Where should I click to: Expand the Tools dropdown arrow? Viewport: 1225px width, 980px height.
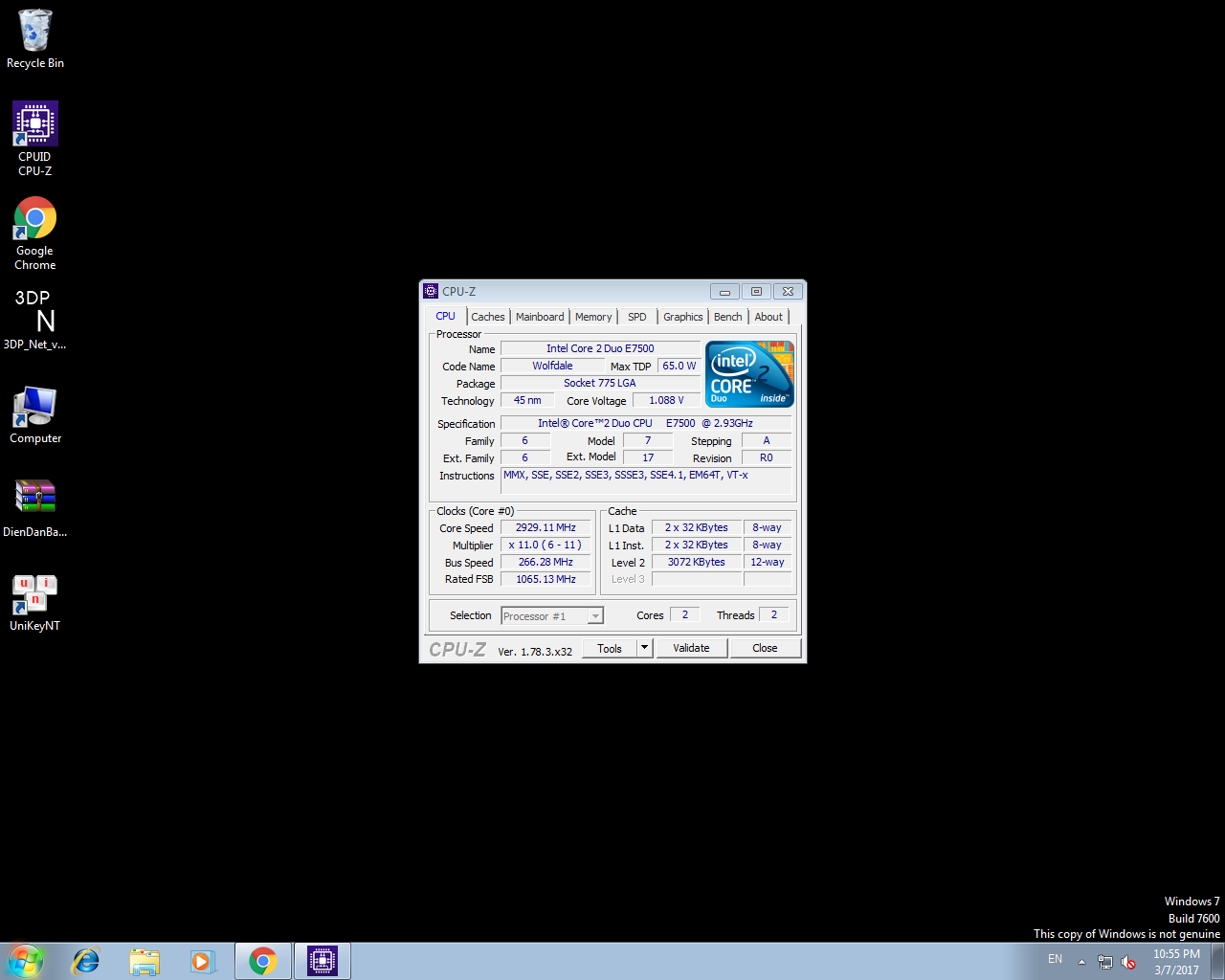pyautogui.click(x=645, y=648)
